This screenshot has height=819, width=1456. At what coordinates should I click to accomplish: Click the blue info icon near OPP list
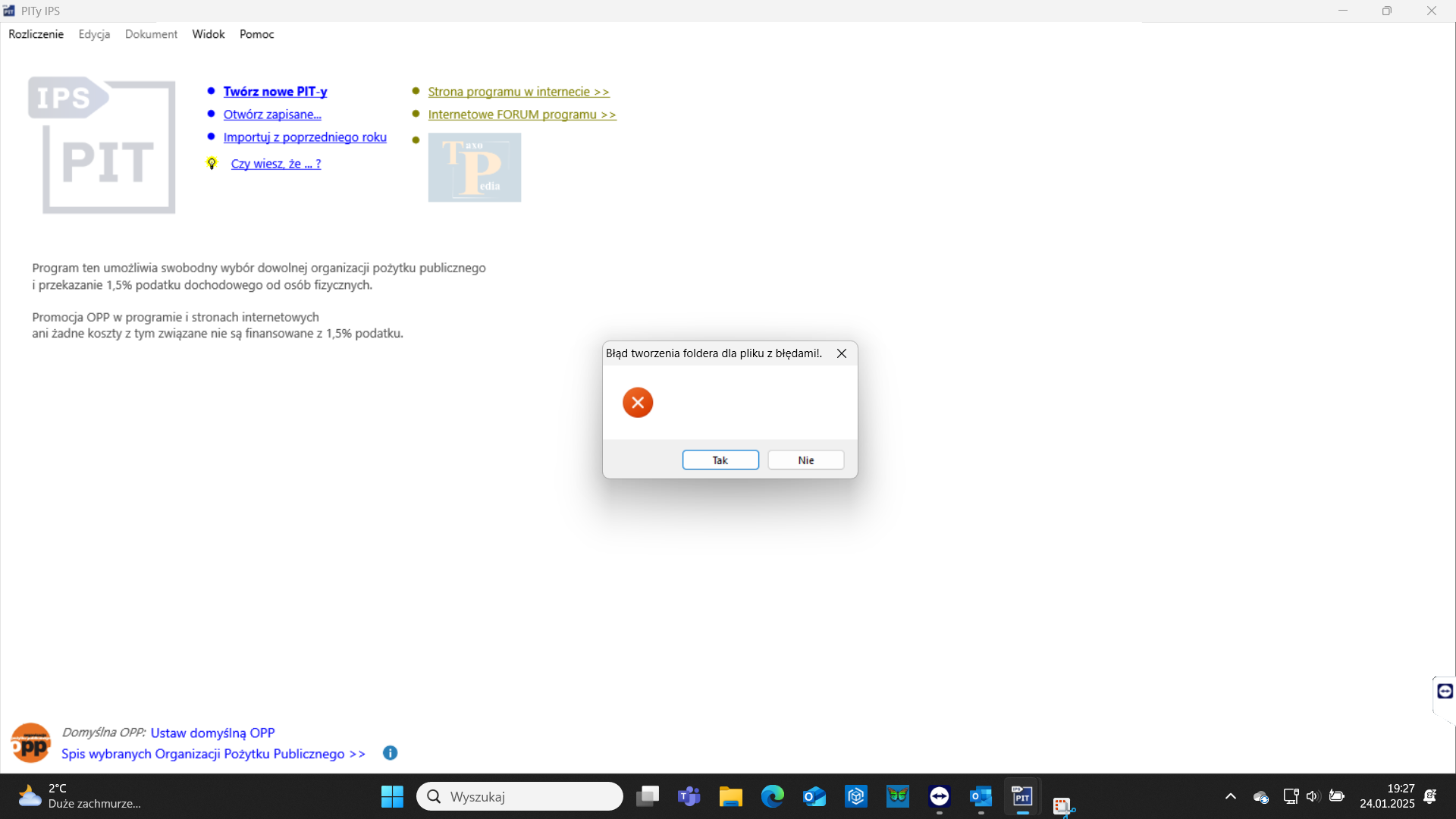pos(390,753)
